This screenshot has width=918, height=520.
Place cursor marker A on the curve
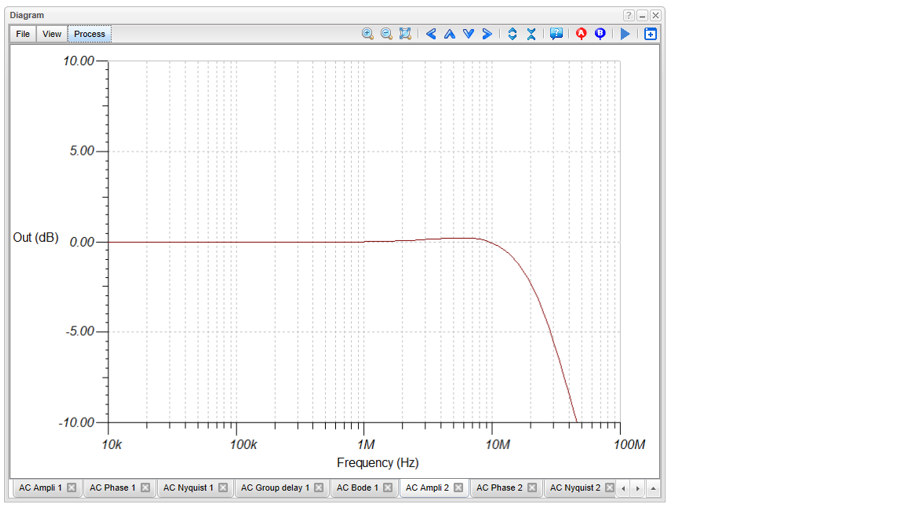click(581, 34)
